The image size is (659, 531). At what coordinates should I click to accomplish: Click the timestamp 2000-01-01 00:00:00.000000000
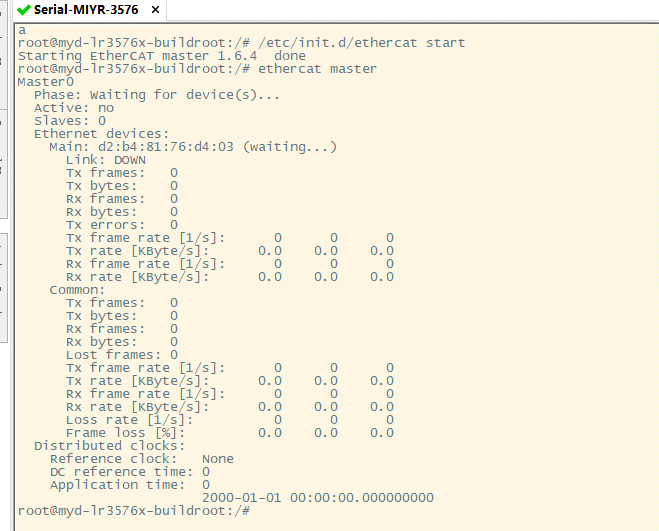click(318, 498)
